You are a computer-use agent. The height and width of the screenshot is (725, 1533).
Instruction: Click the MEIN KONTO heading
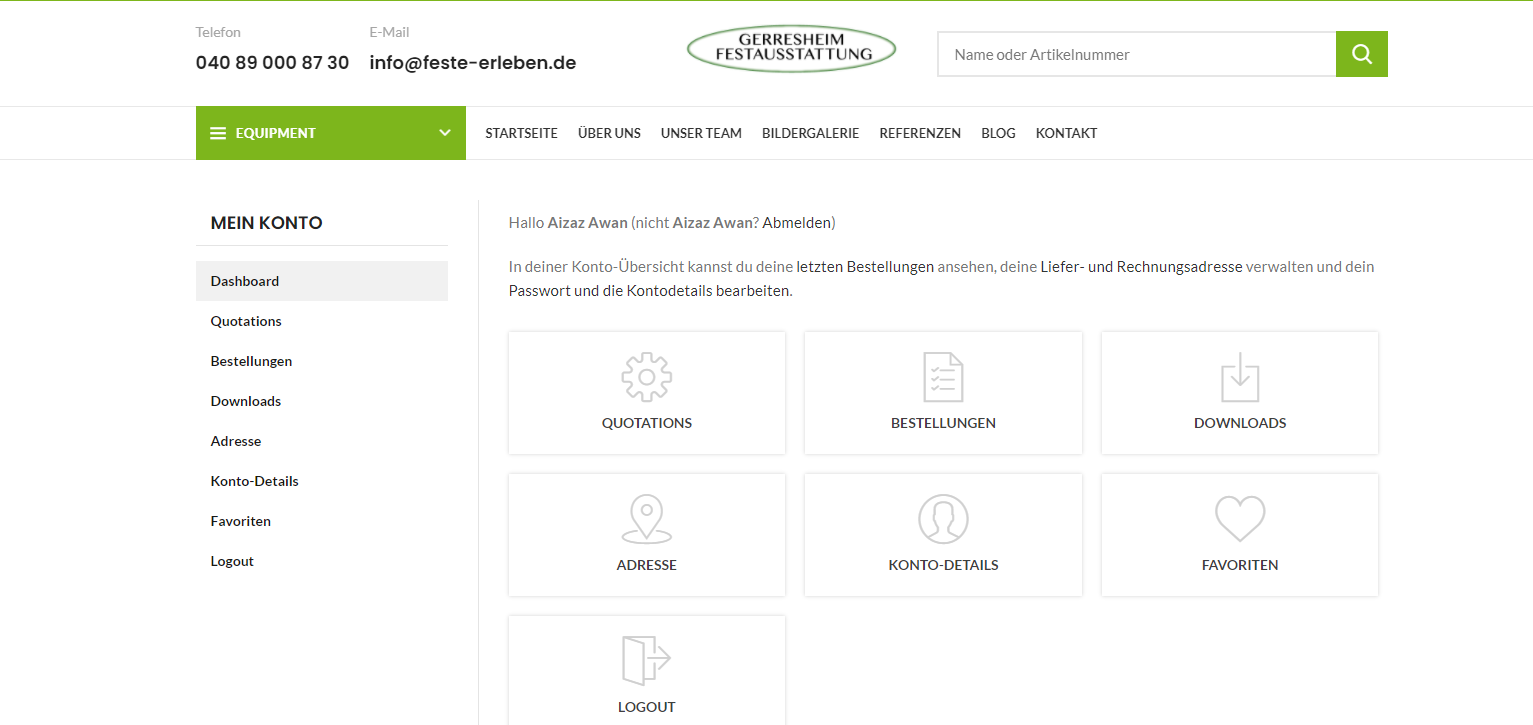267,223
